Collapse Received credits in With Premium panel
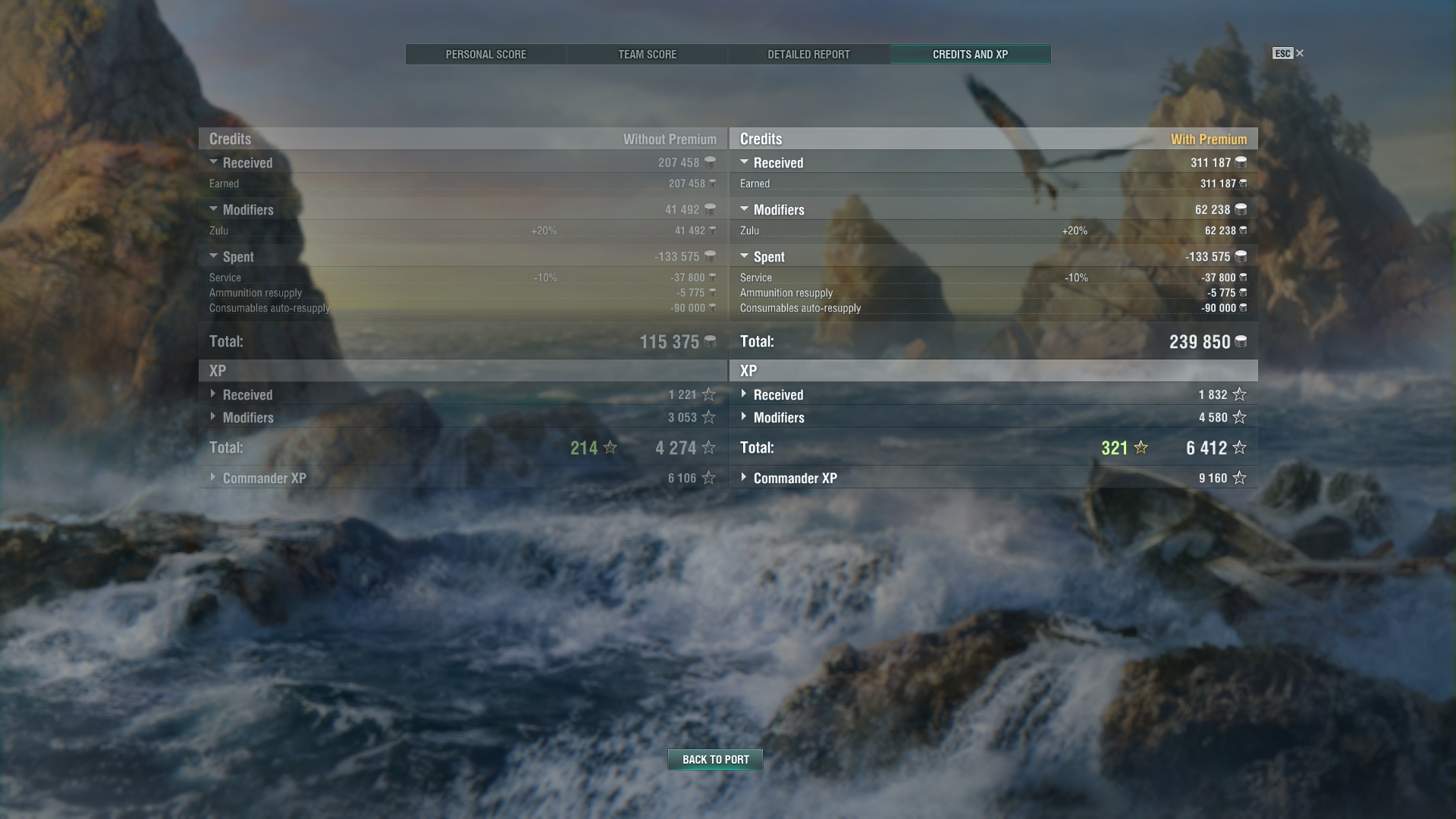 click(744, 162)
